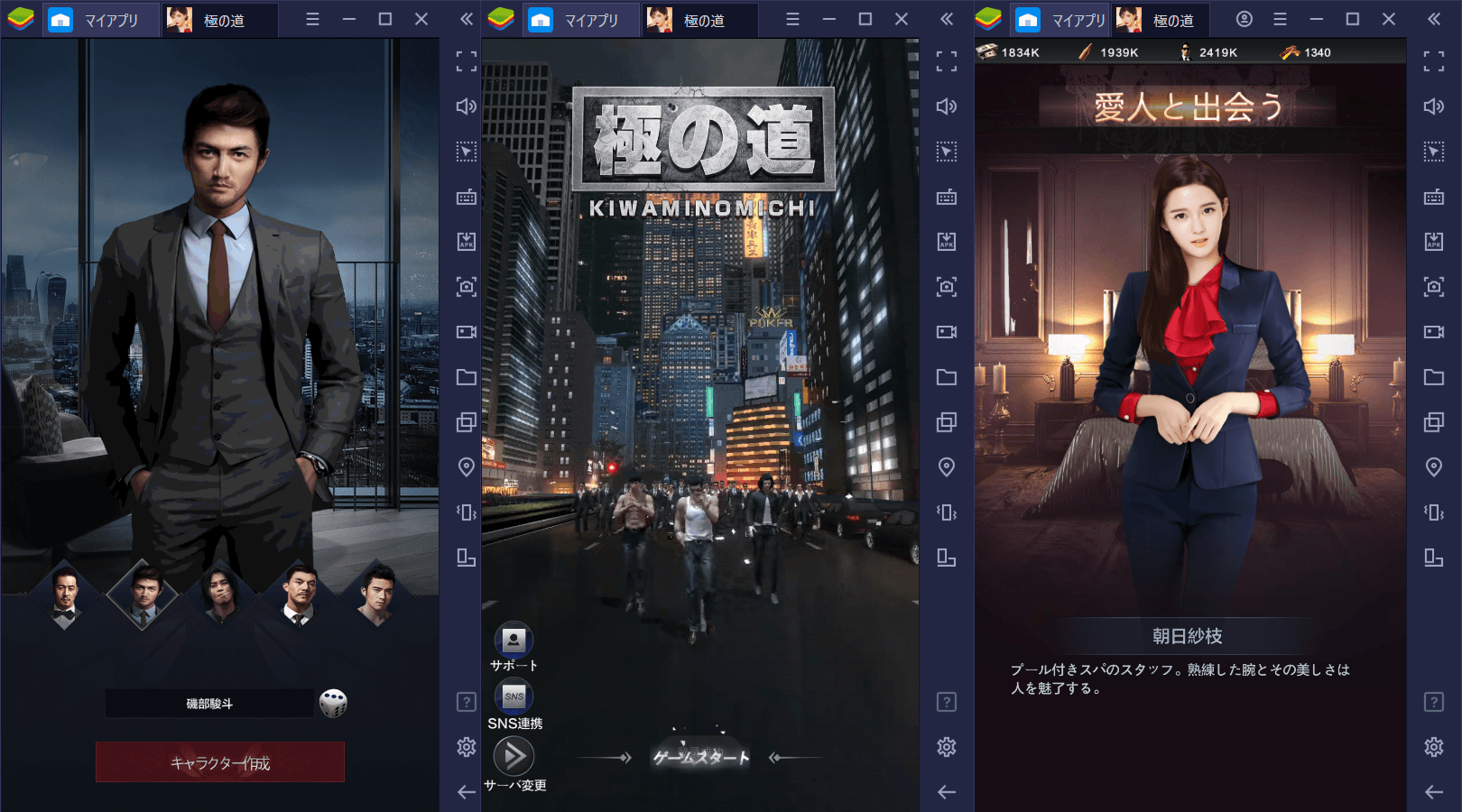Click install APK icon in the left window sidebar

tap(467, 242)
